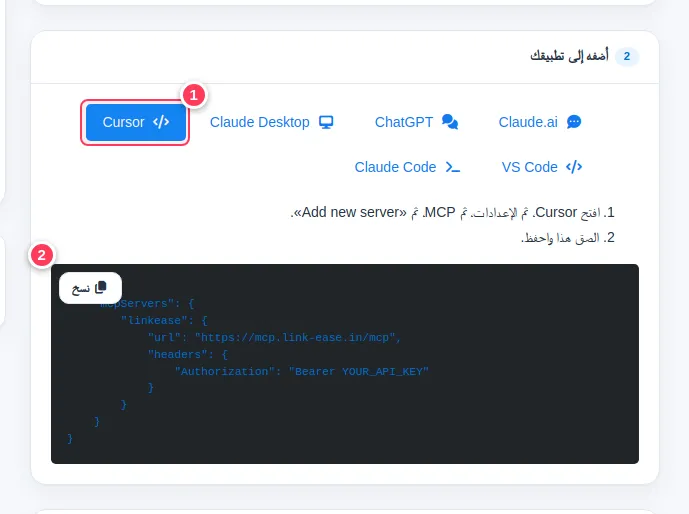Click the "headers" line in the code
The height and width of the screenshot is (514, 689).
click(188, 355)
